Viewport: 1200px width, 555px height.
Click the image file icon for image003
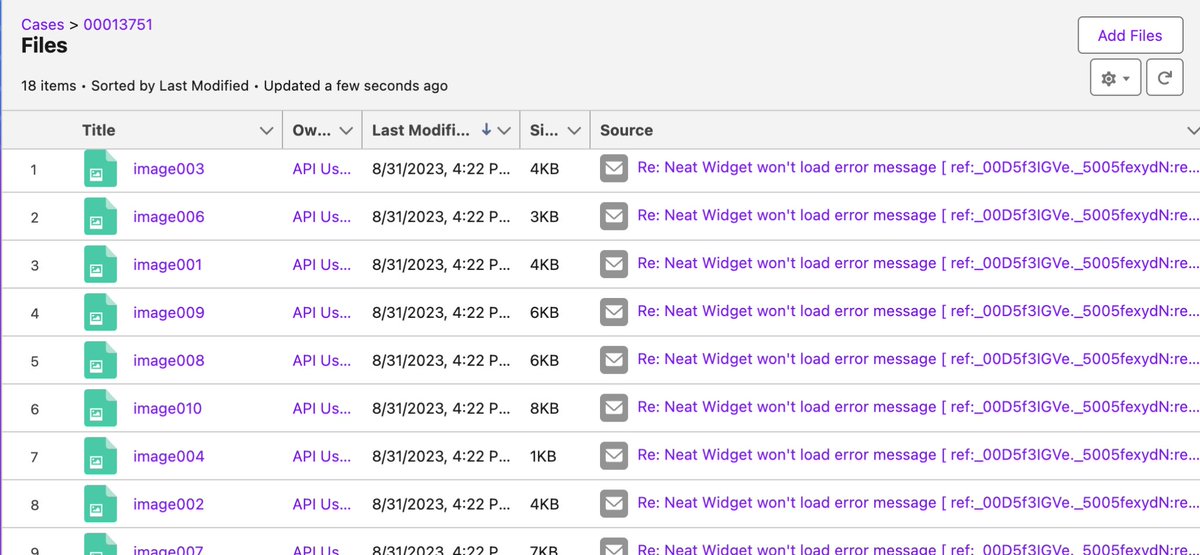[100, 168]
